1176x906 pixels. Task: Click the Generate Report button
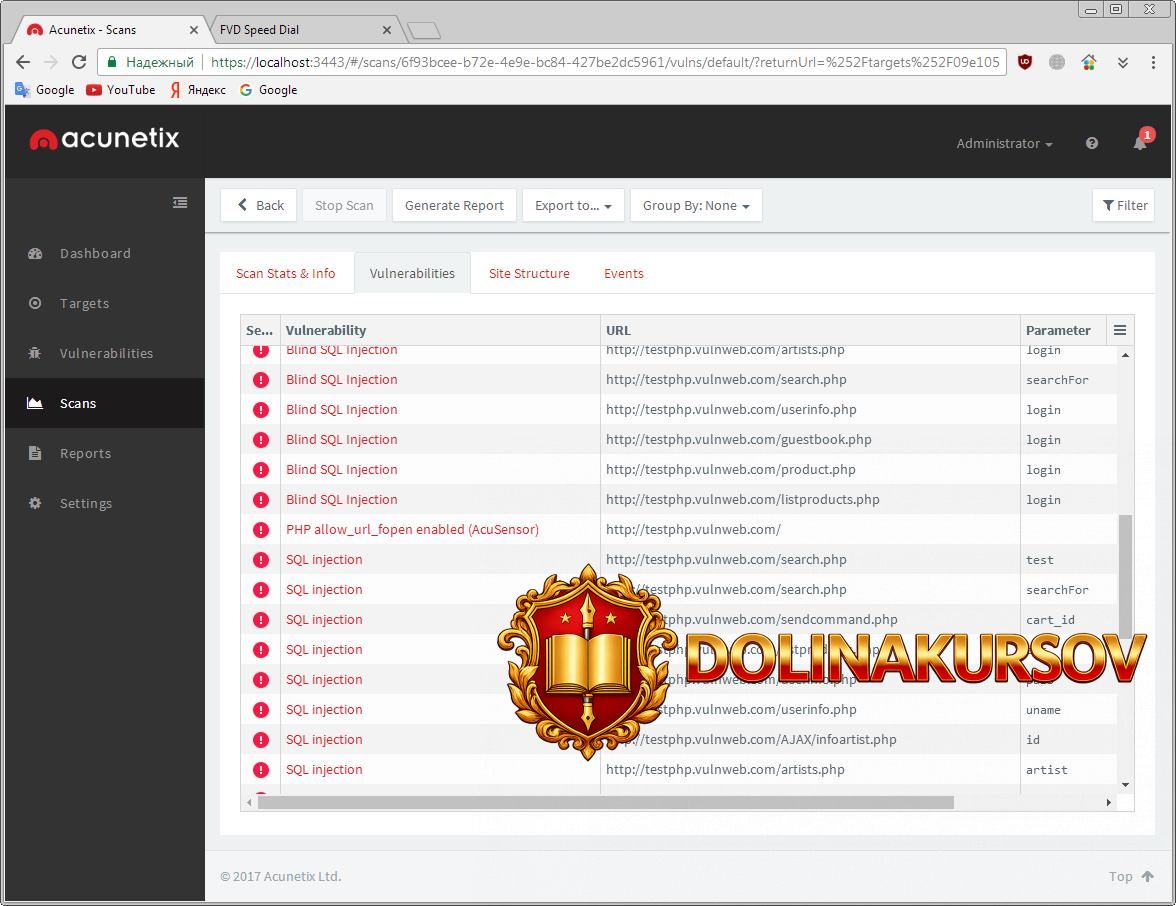454,205
